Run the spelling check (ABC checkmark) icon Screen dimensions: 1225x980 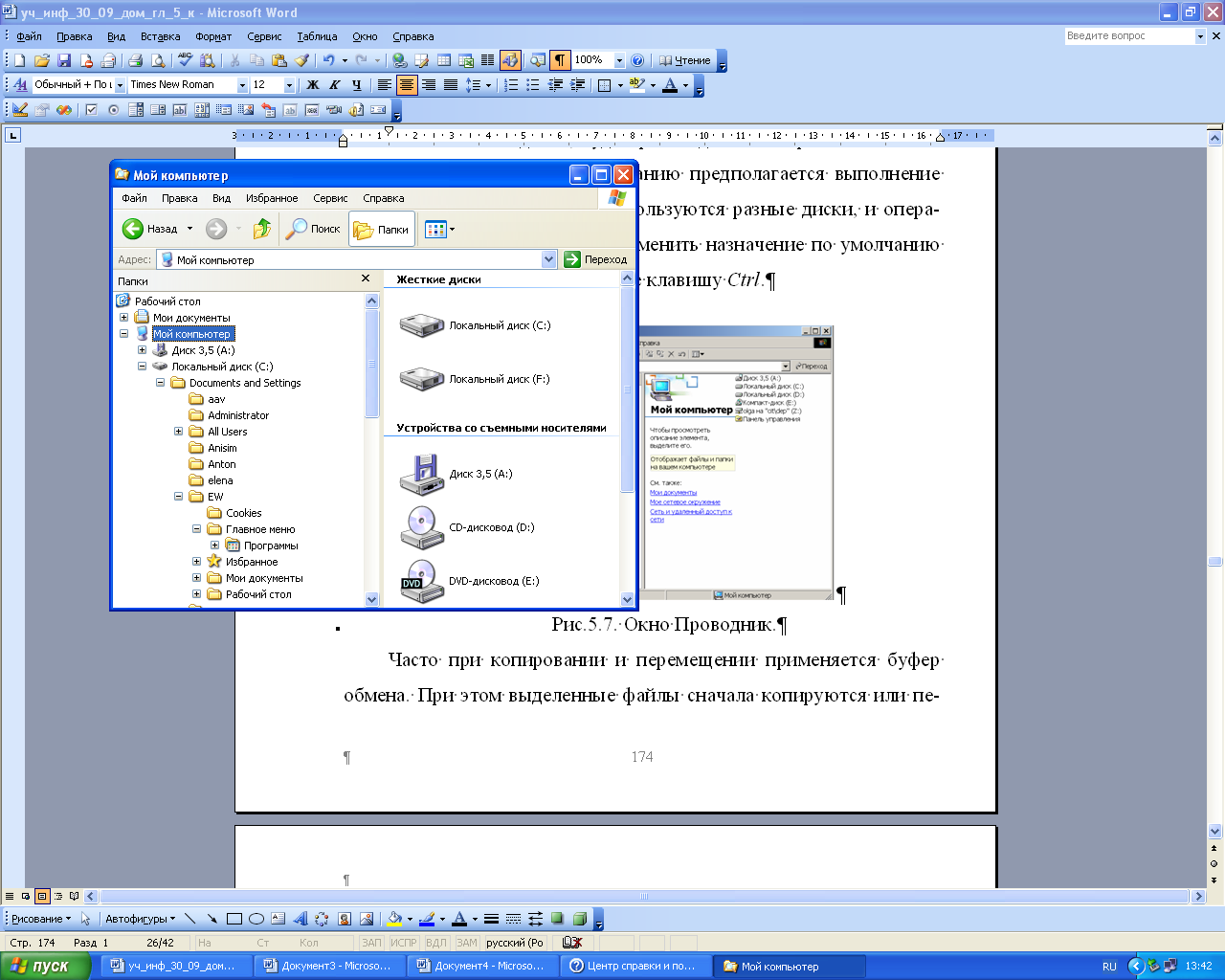tap(185, 60)
